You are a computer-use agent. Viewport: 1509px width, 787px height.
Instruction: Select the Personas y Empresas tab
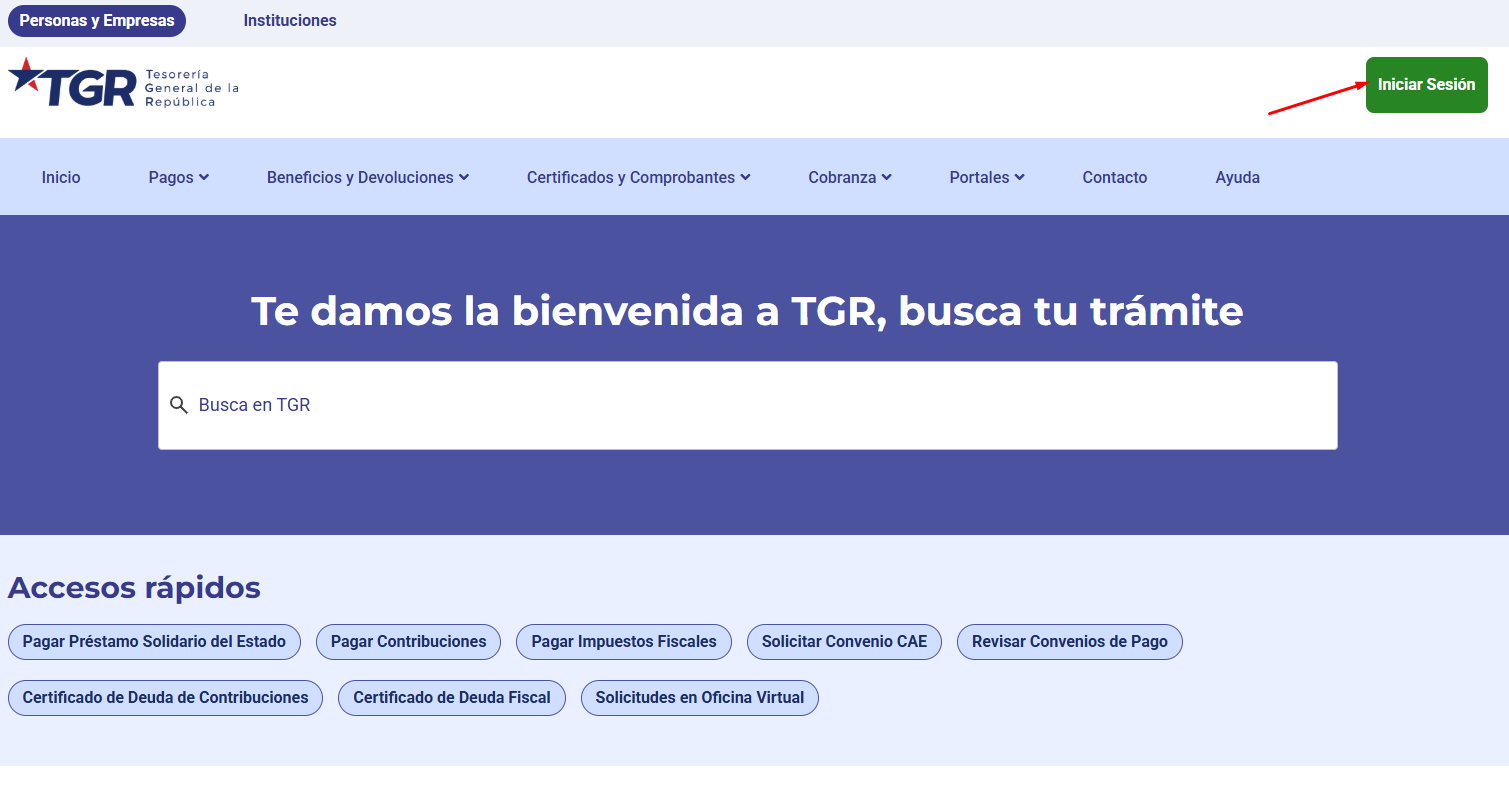pos(97,20)
